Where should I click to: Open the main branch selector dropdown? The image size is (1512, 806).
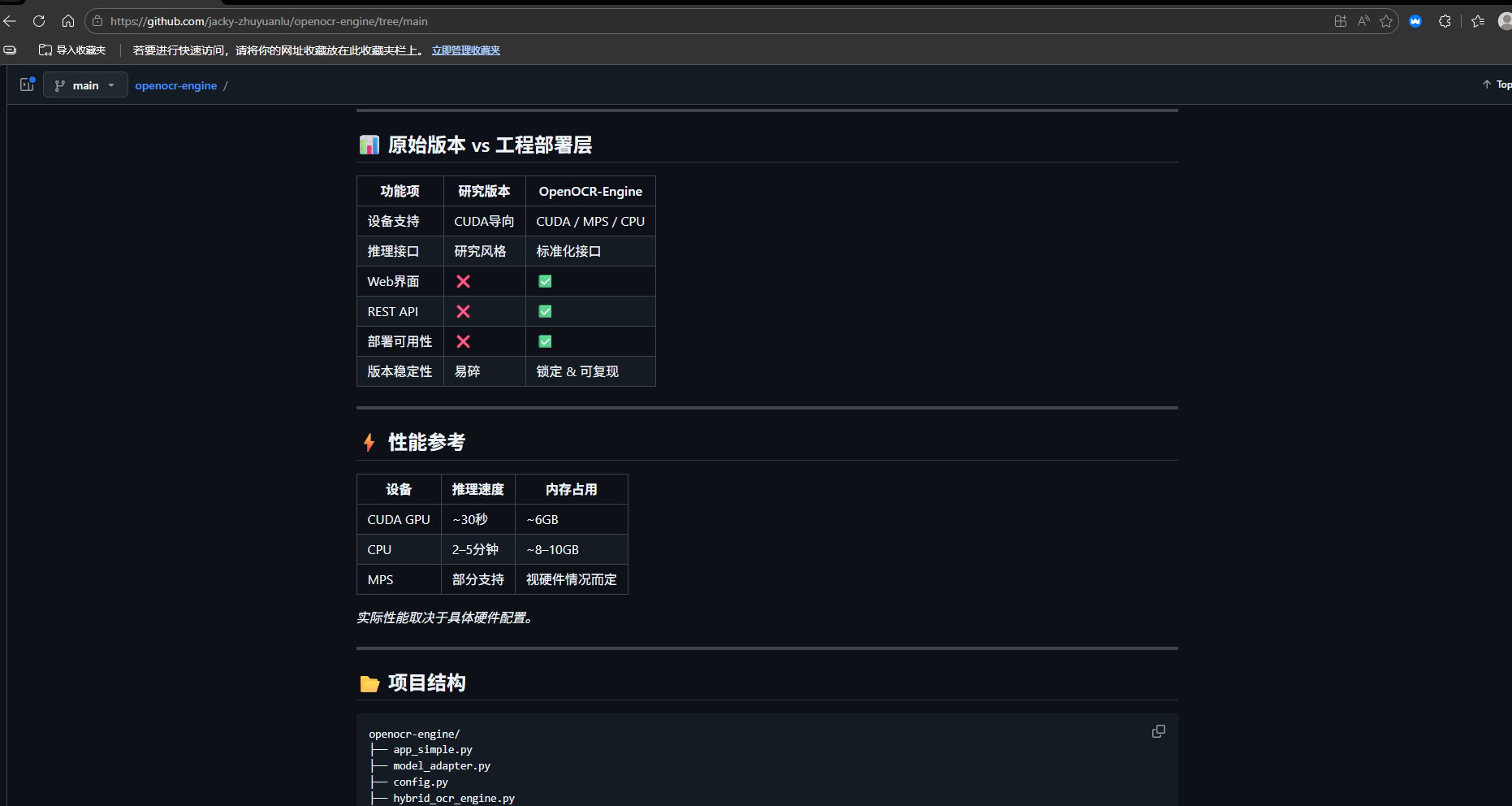(85, 85)
